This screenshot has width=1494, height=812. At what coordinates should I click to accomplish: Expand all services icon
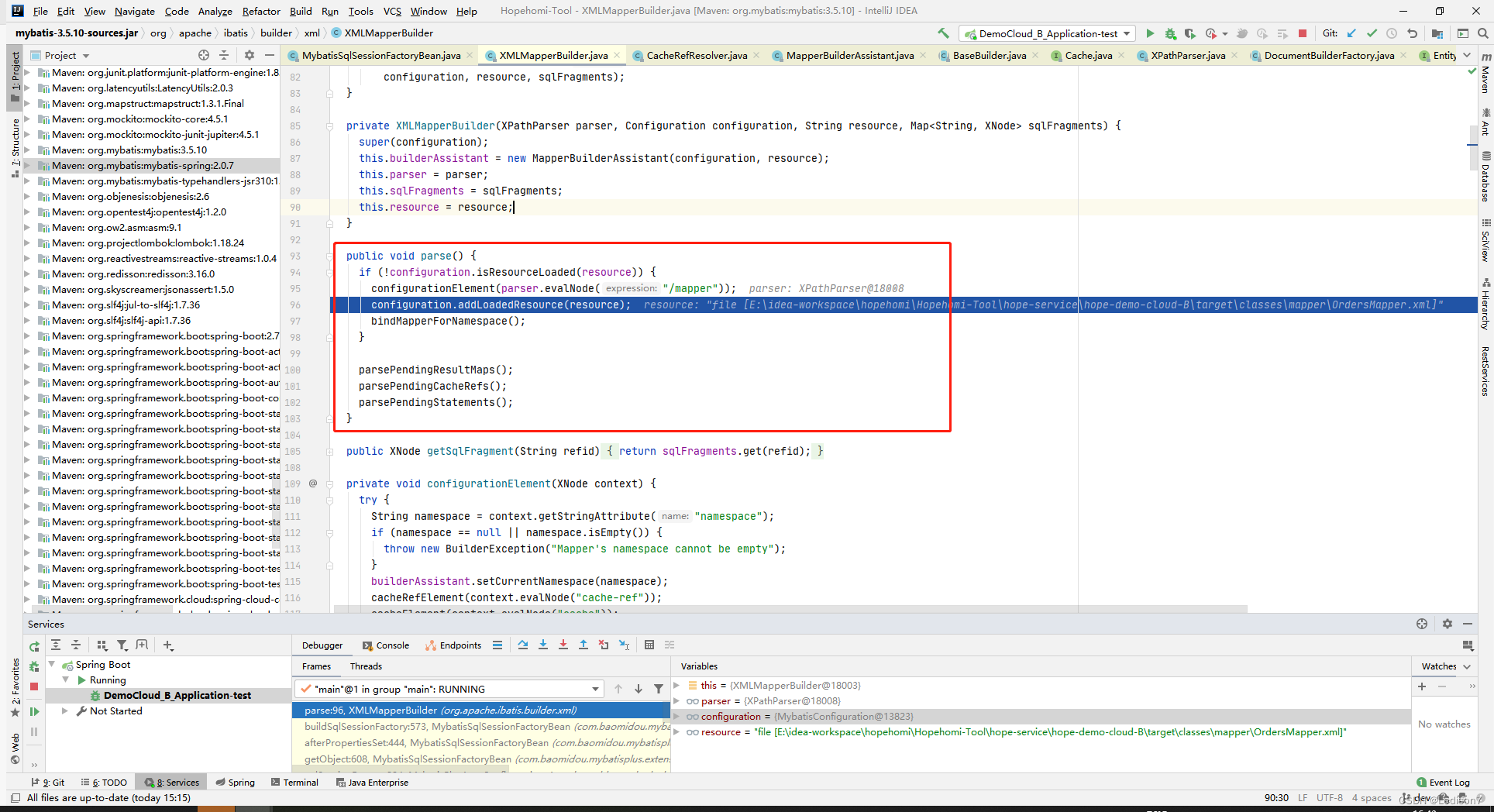click(x=56, y=645)
